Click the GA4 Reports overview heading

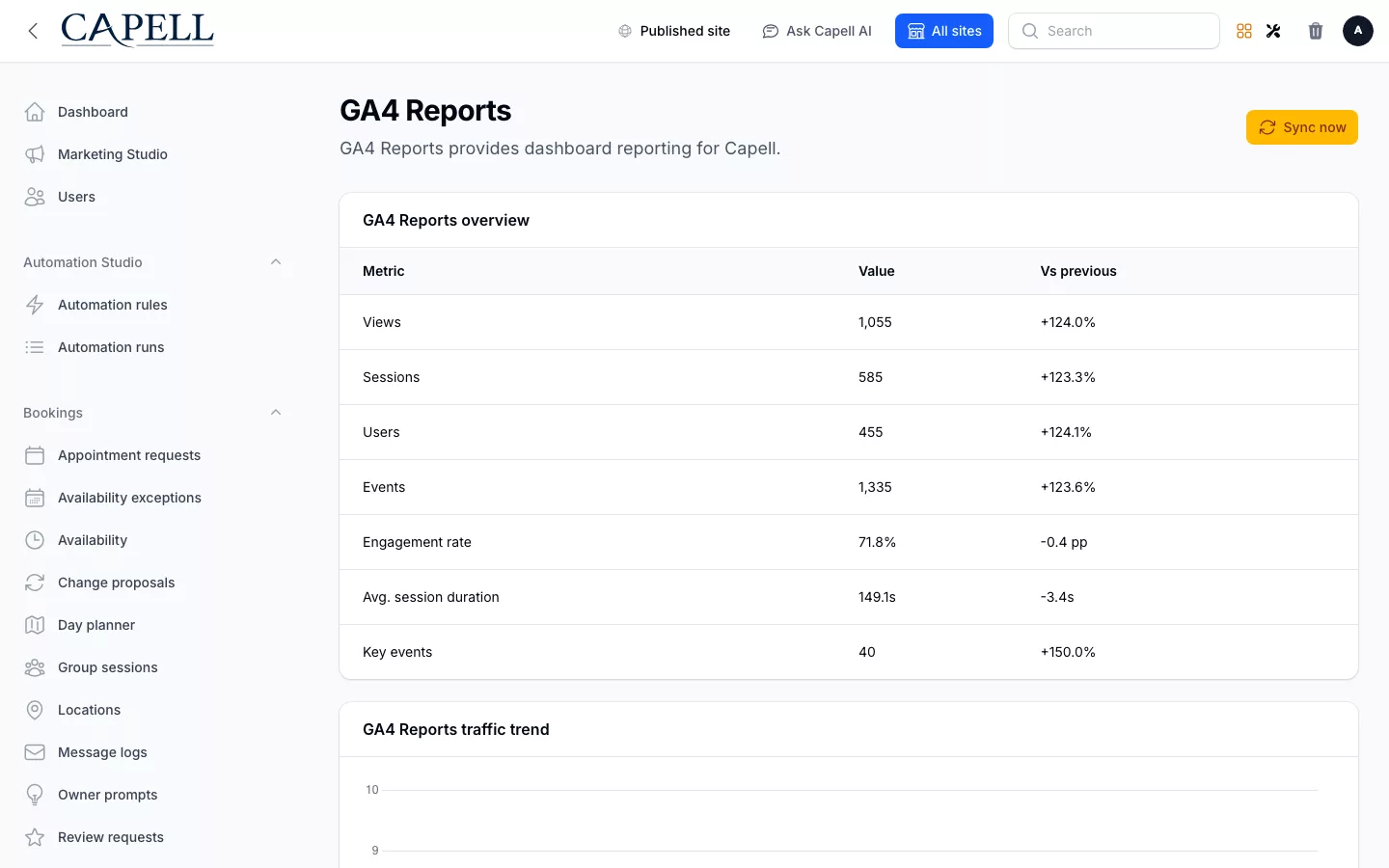point(446,220)
